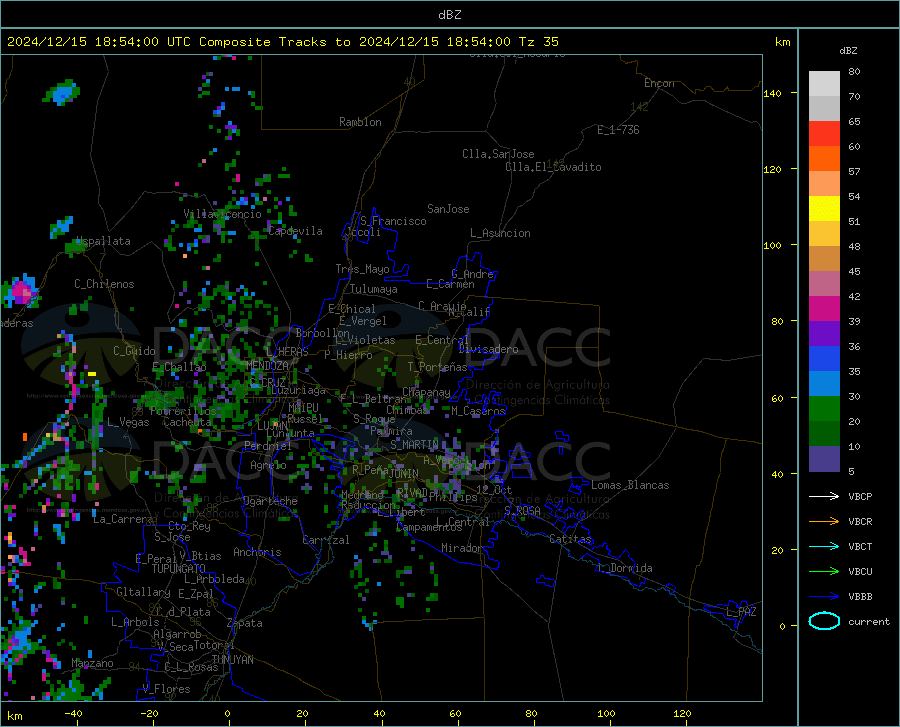The height and width of the screenshot is (727, 900).
Task: Click the L_Asuncion place label
Action: click(500, 233)
